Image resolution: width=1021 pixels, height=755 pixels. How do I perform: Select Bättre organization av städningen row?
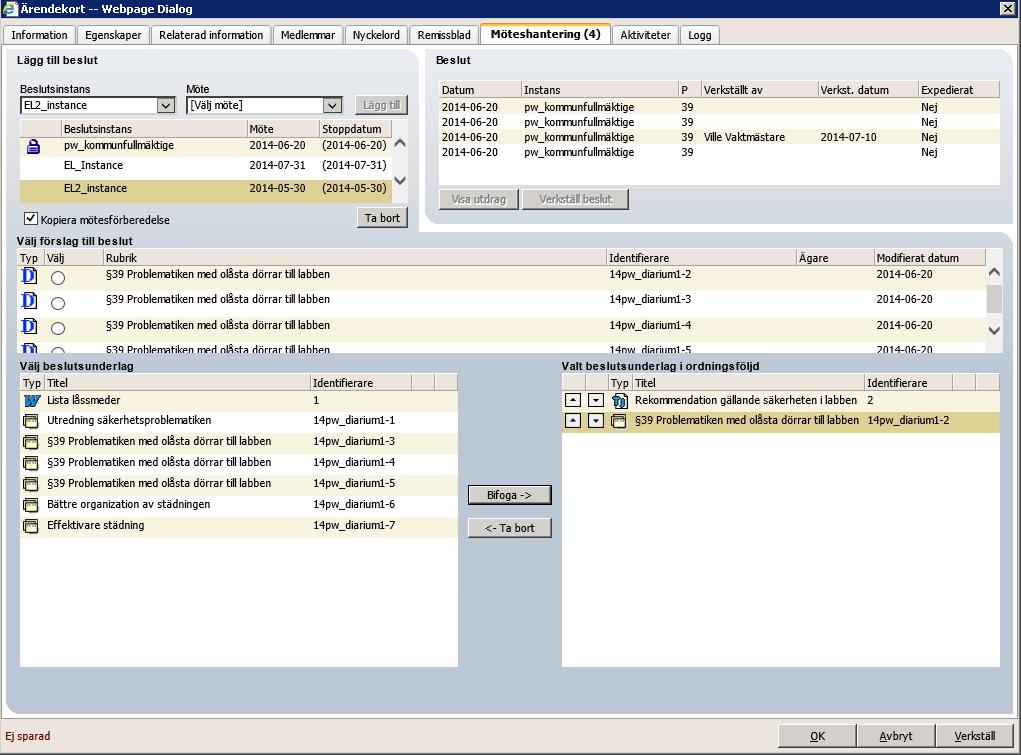point(239,505)
